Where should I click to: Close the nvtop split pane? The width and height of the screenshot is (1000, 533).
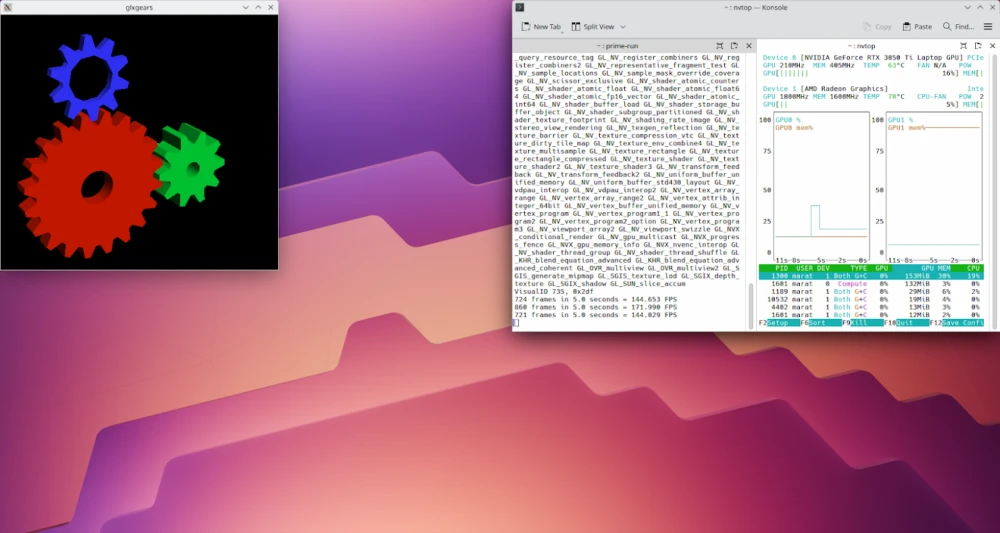click(990, 46)
